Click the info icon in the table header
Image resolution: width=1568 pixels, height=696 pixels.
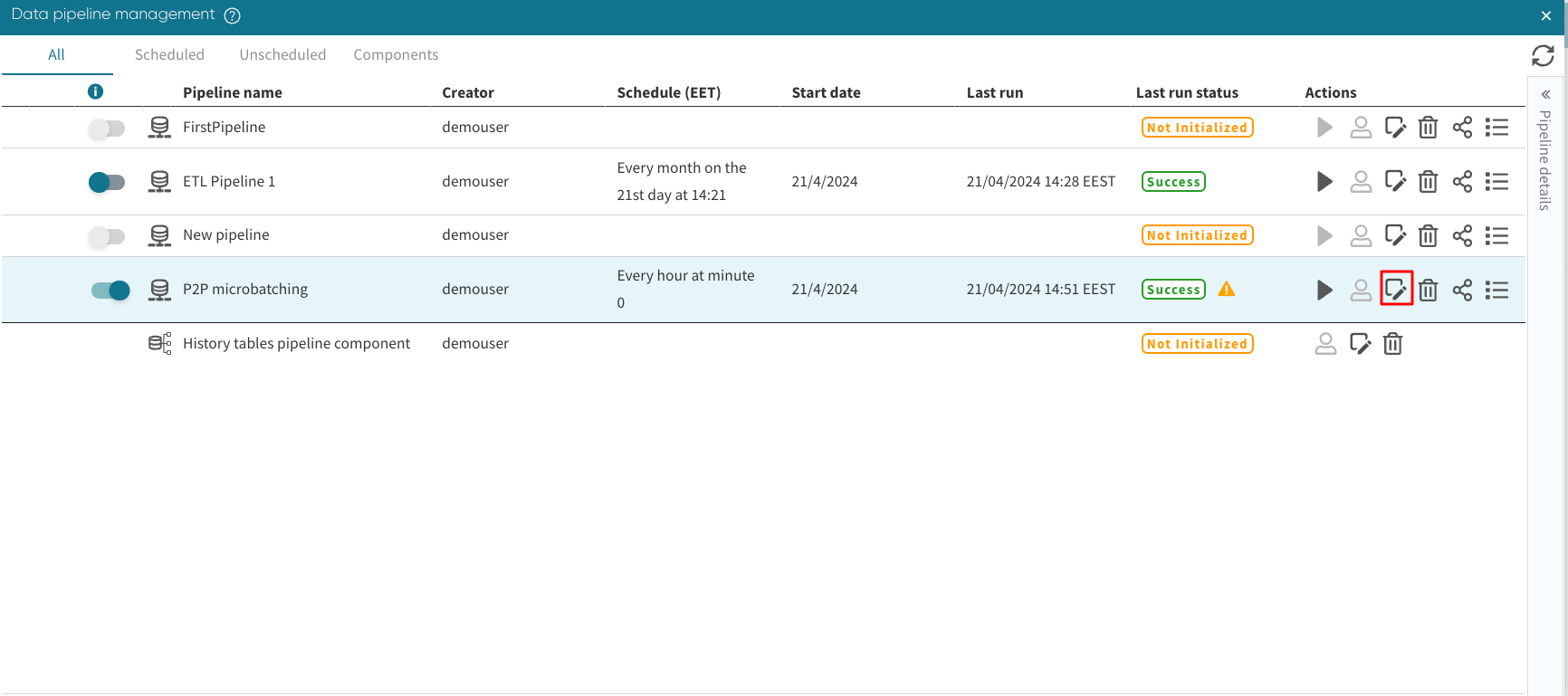tap(95, 91)
